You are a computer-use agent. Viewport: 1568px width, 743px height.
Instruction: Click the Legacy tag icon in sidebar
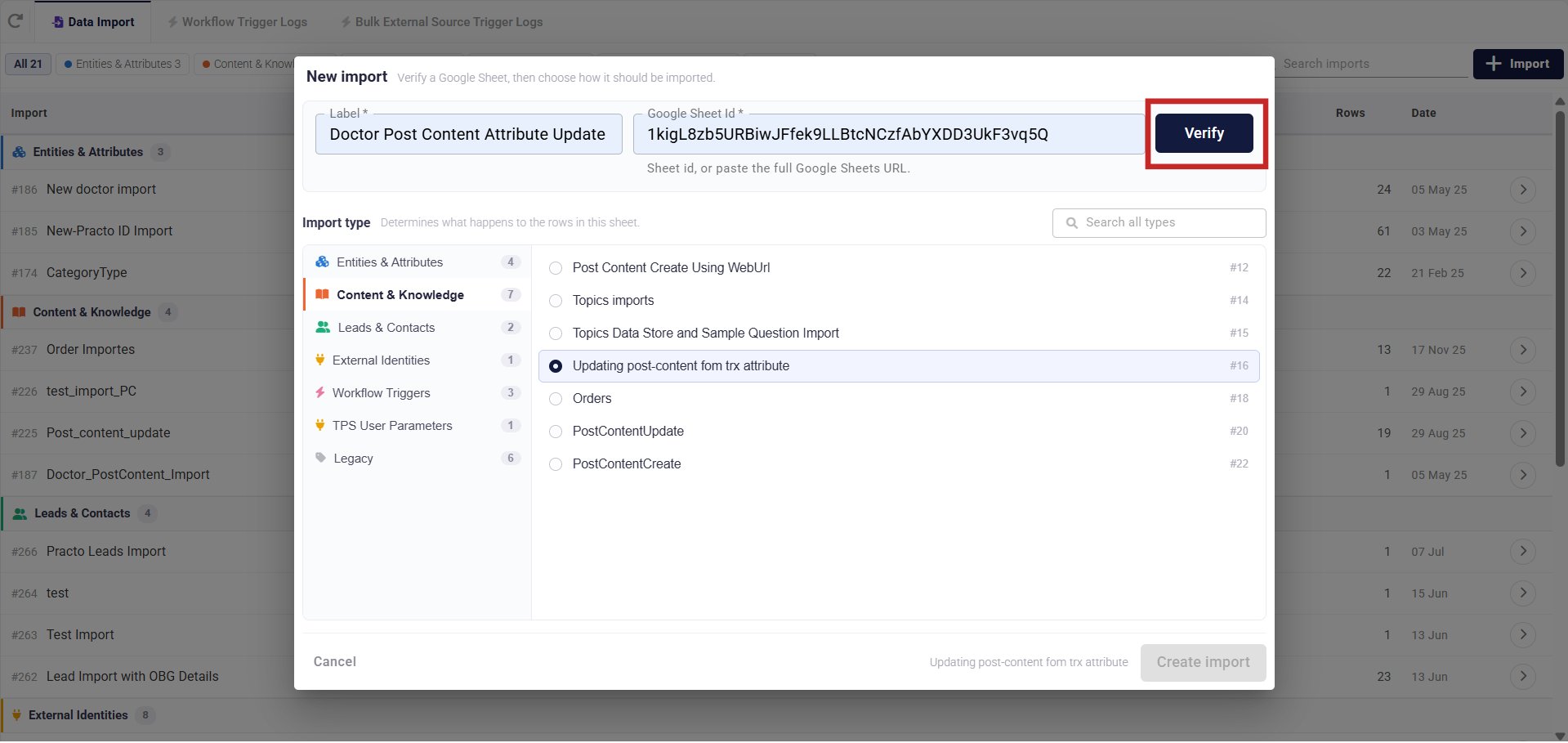click(320, 458)
